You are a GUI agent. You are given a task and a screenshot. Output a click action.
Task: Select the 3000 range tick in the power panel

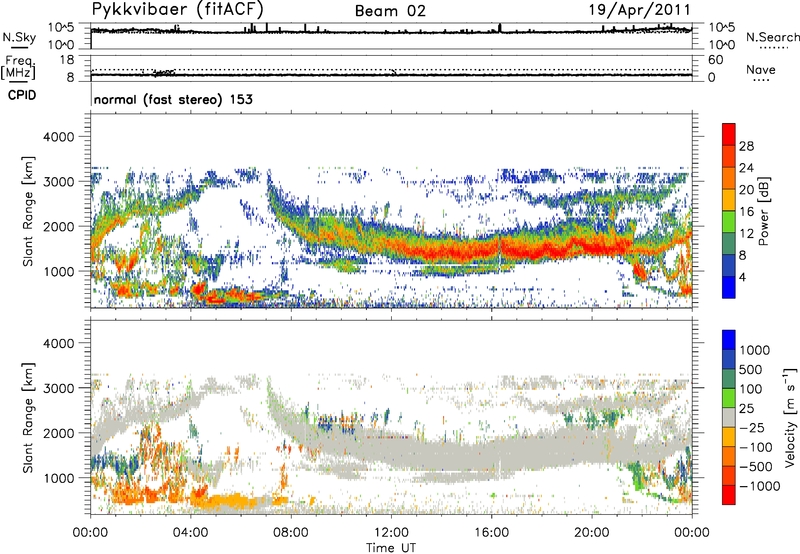(58, 182)
